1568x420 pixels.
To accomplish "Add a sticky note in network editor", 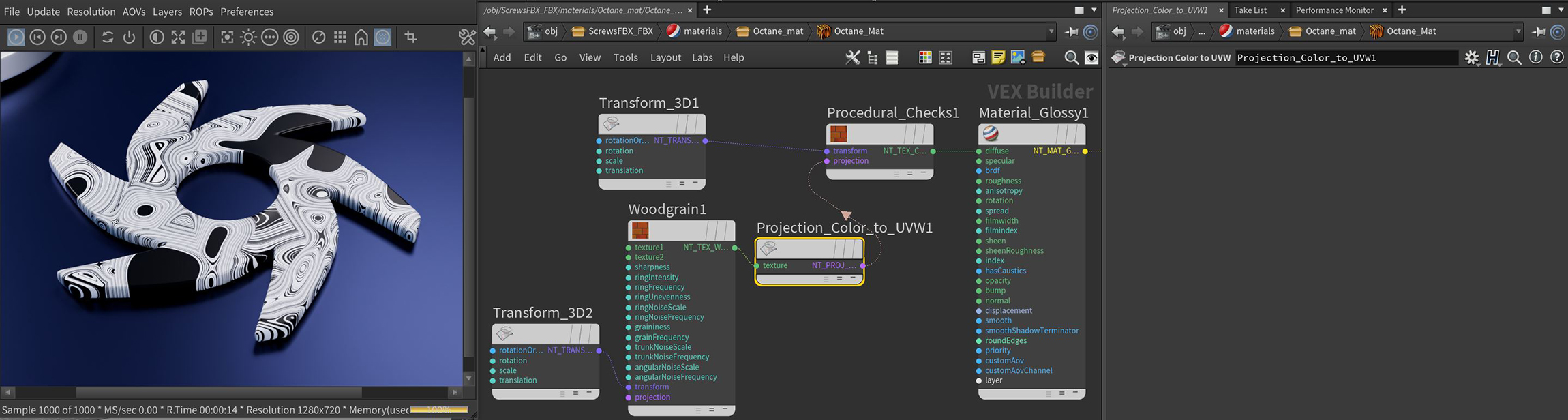I will coord(998,58).
